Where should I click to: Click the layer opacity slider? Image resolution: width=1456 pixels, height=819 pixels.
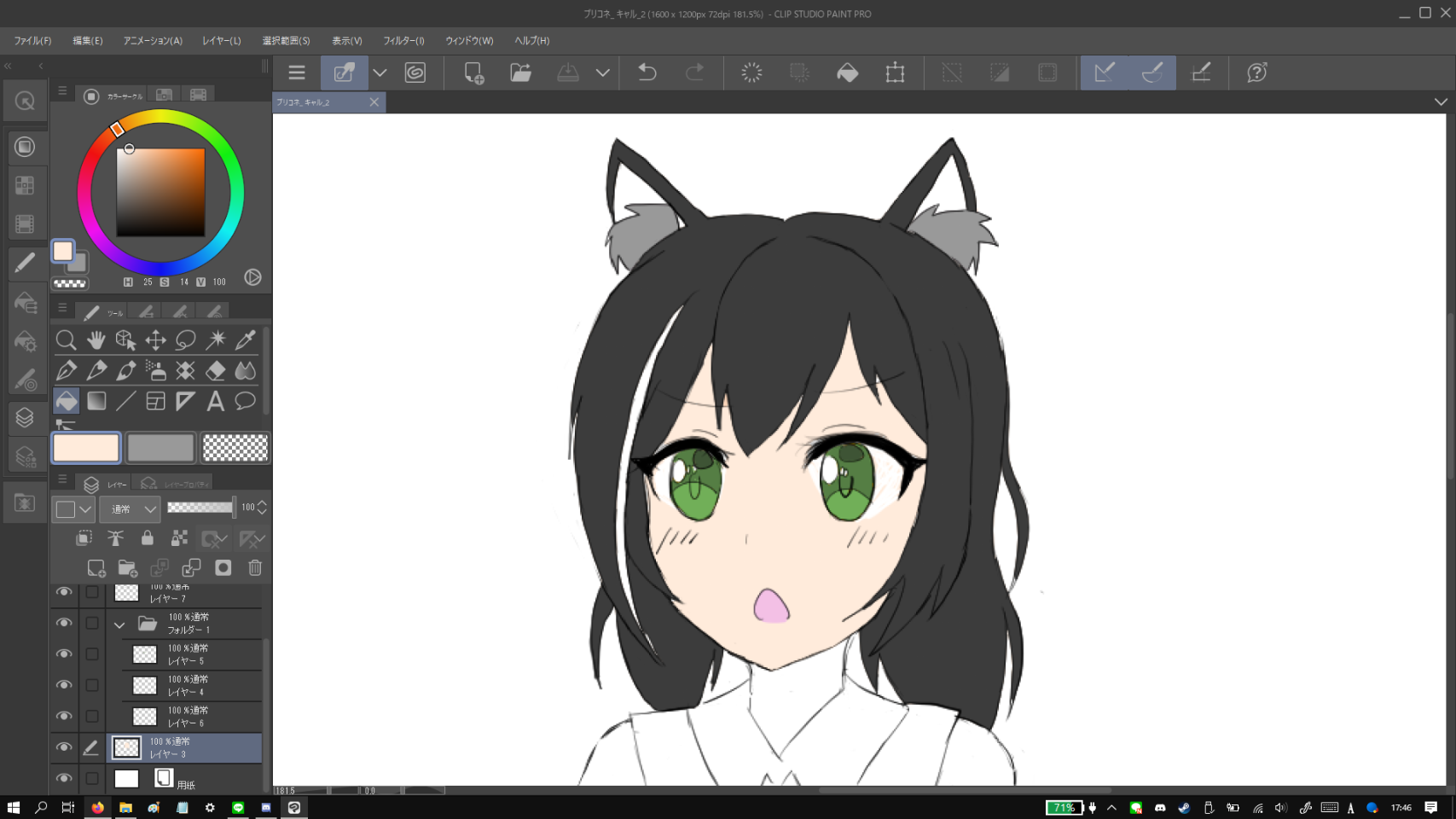200,508
